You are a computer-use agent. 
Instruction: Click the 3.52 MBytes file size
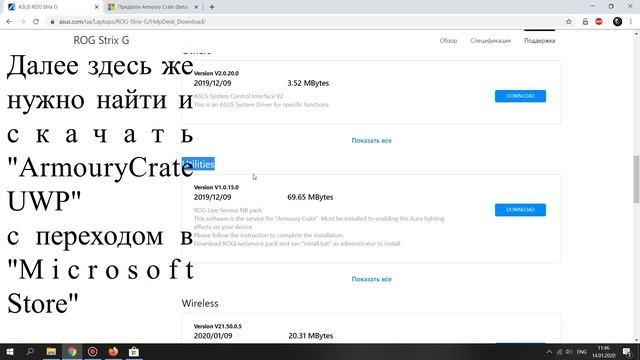coord(308,83)
